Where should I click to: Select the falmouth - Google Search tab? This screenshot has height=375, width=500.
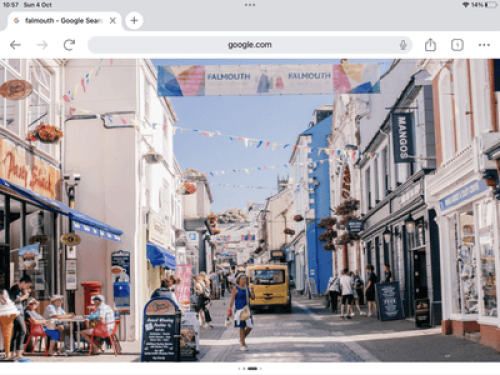pos(63,21)
